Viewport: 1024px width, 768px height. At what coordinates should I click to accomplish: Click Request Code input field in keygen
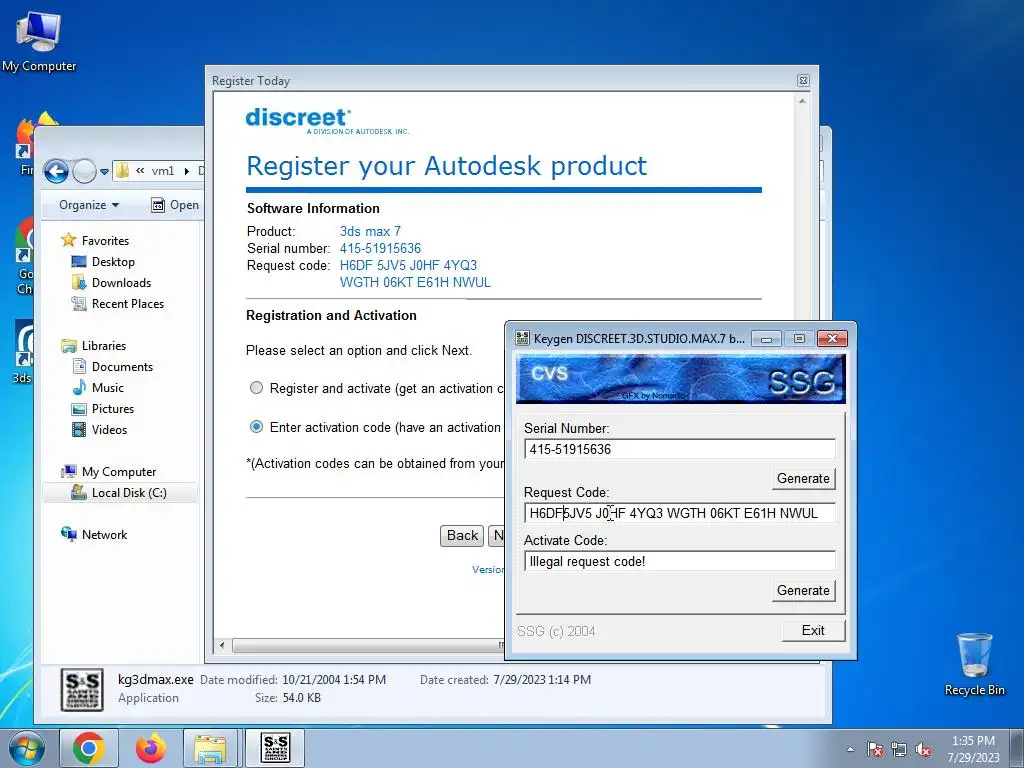[679, 513]
